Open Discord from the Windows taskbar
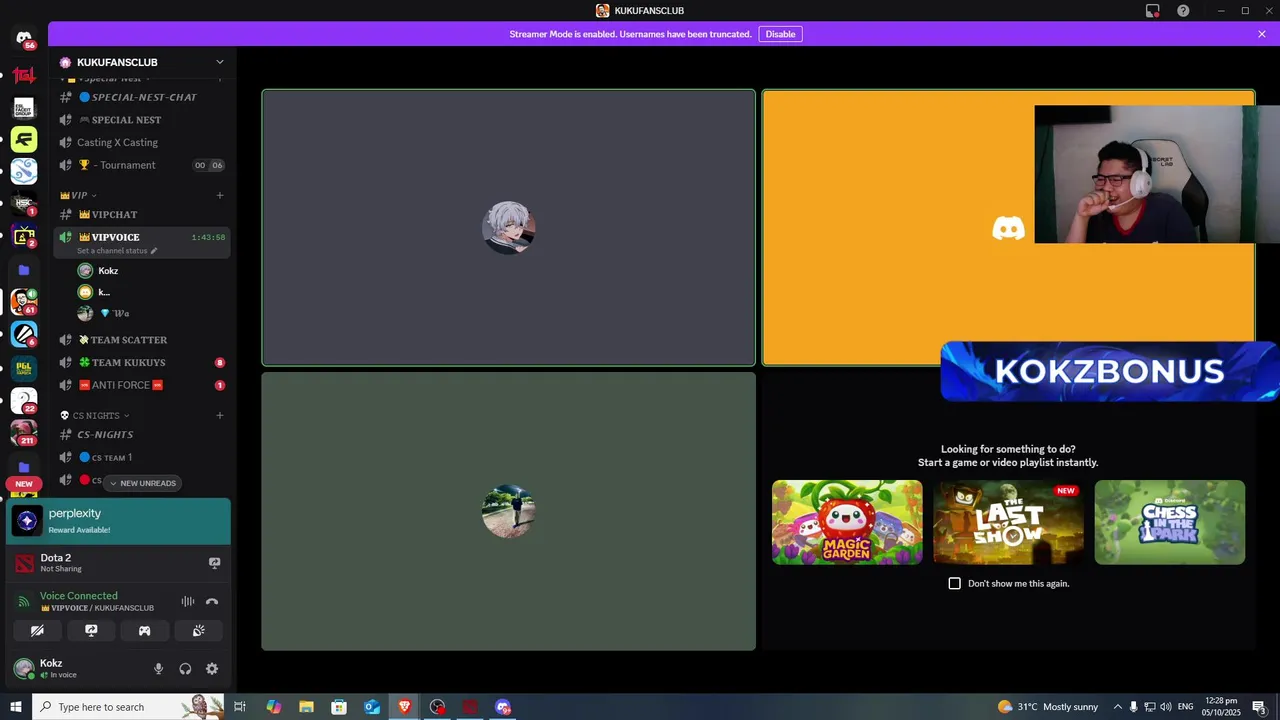The height and width of the screenshot is (720, 1280). pos(503,707)
